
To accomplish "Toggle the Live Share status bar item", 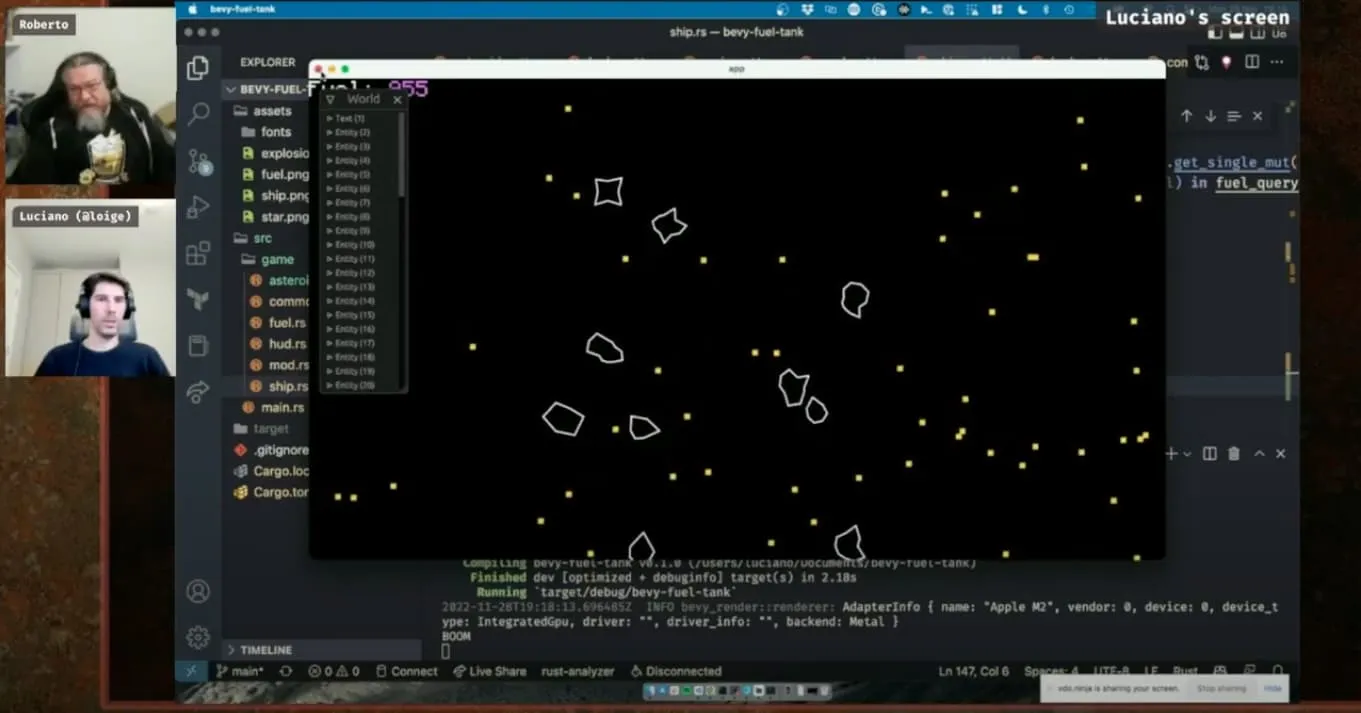I will pyautogui.click(x=490, y=671).
